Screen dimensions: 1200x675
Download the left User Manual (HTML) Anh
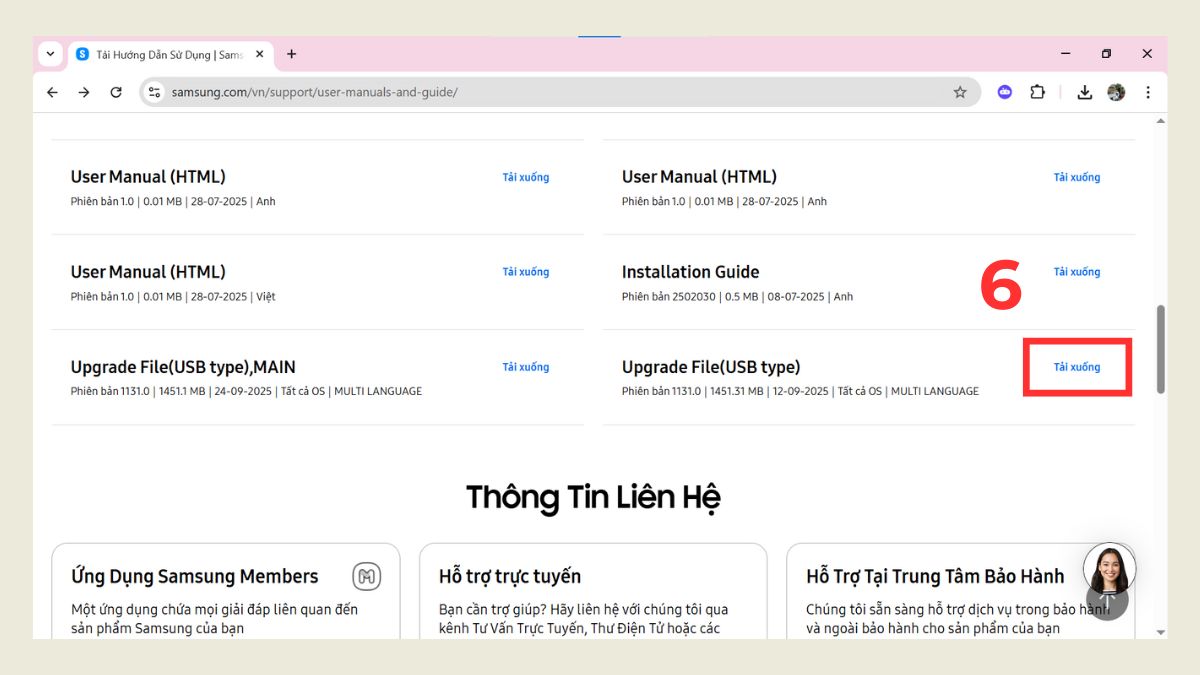tap(526, 177)
